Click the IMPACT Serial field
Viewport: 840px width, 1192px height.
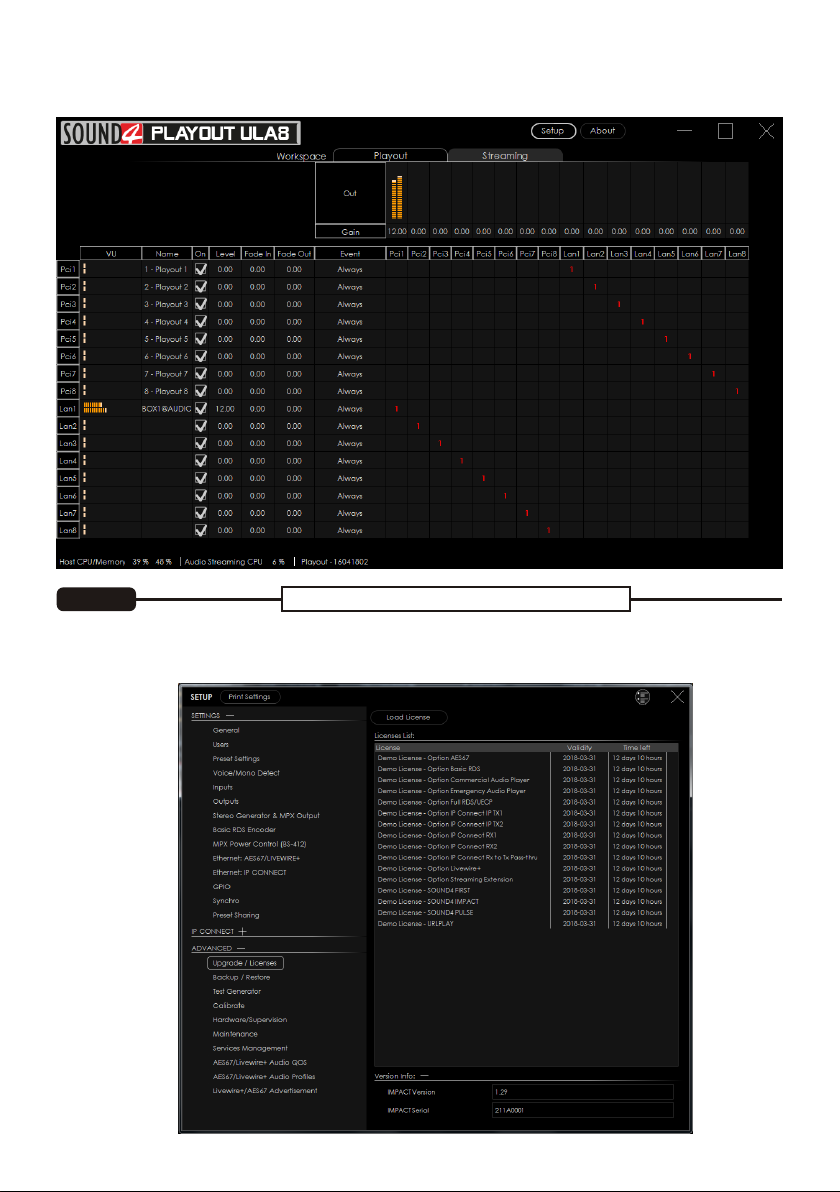point(583,1110)
